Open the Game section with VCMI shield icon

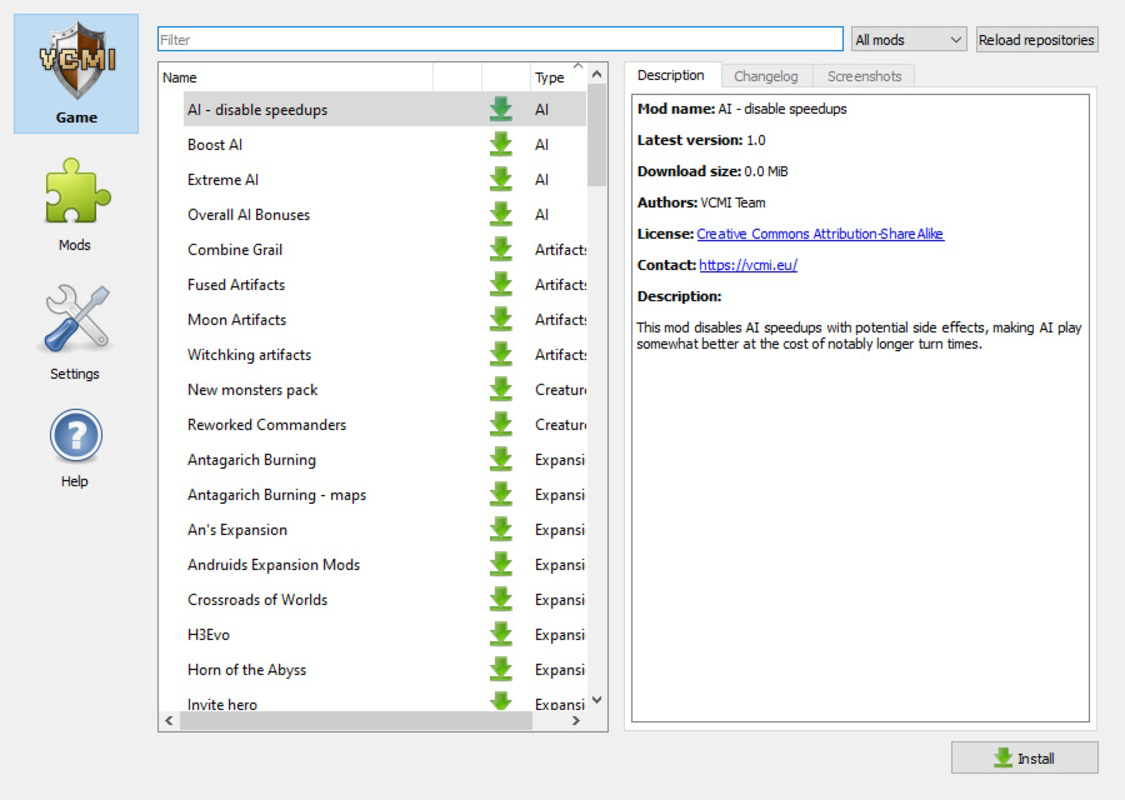pos(76,73)
